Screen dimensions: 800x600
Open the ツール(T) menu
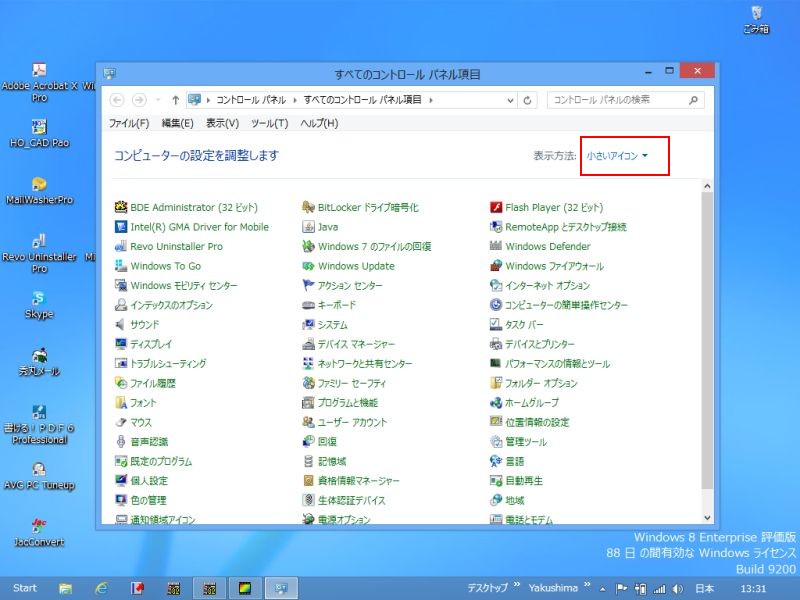click(269, 123)
